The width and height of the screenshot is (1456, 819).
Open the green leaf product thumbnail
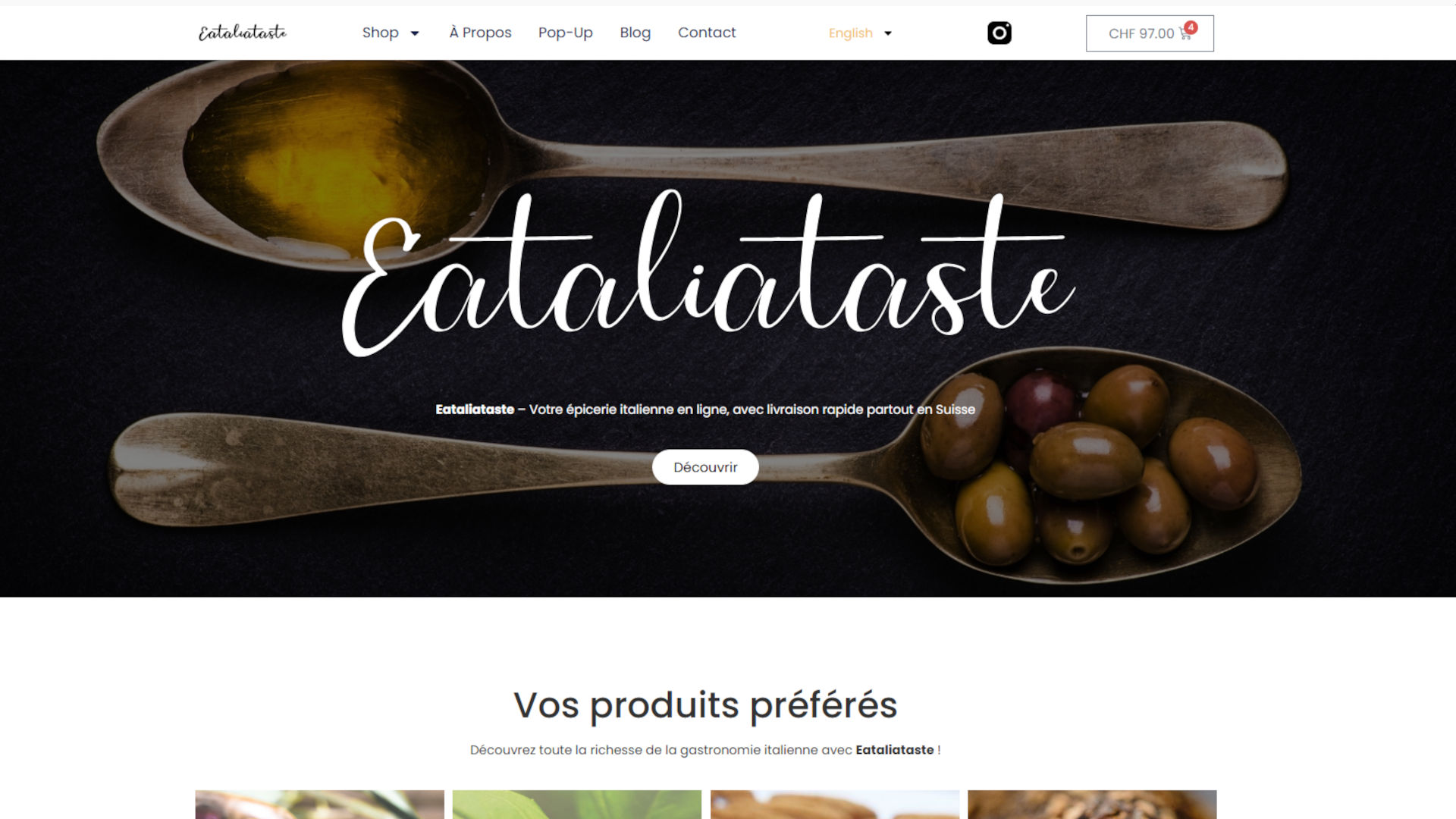point(577,805)
